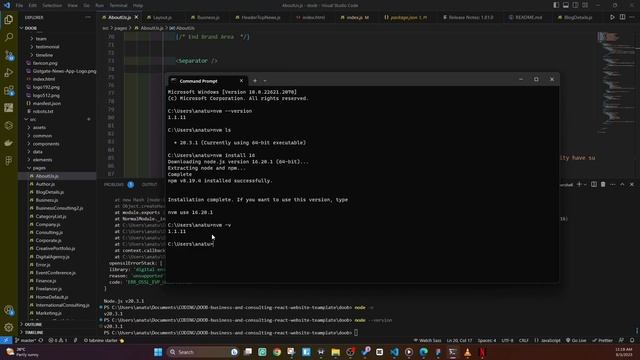Click the Windows Start button

tap(158, 352)
